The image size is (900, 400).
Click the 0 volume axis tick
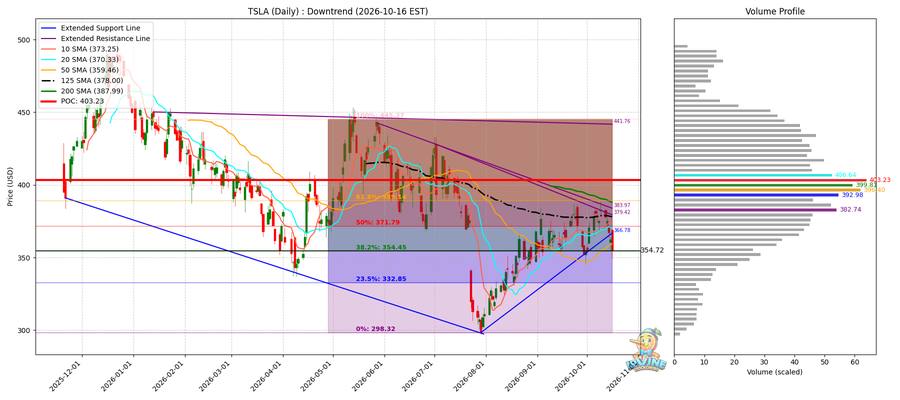[x=674, y=362]
